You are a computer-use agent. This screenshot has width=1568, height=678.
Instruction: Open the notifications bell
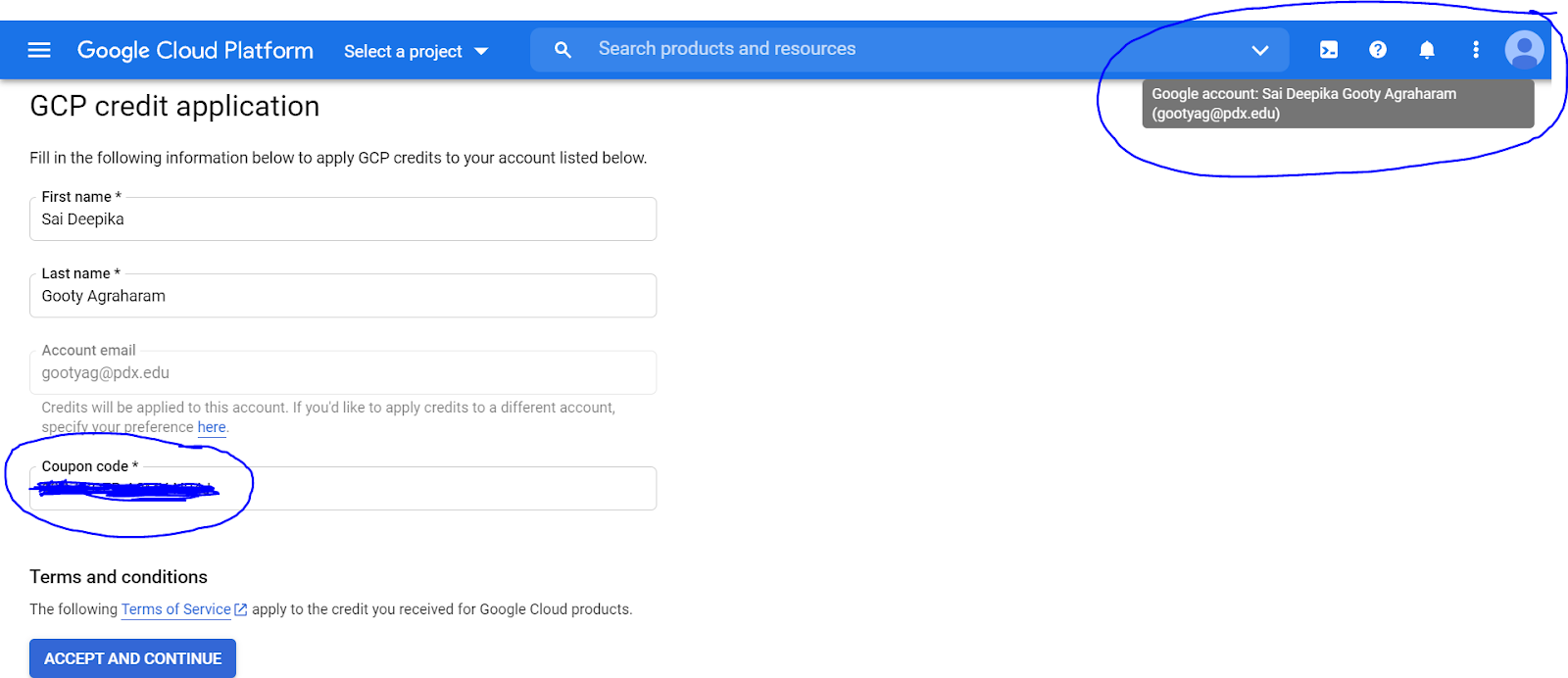pos(1427,50)
